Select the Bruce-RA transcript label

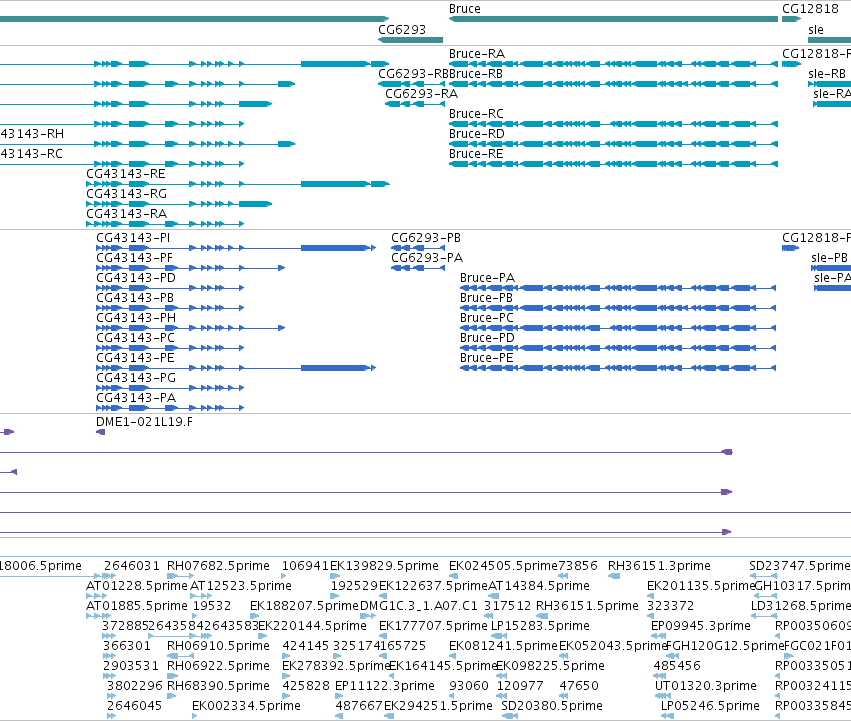point(477,54)
